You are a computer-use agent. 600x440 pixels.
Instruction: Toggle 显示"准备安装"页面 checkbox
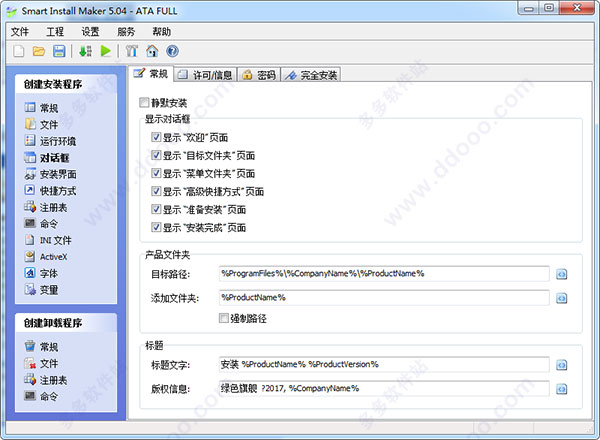tap(156, 209)
